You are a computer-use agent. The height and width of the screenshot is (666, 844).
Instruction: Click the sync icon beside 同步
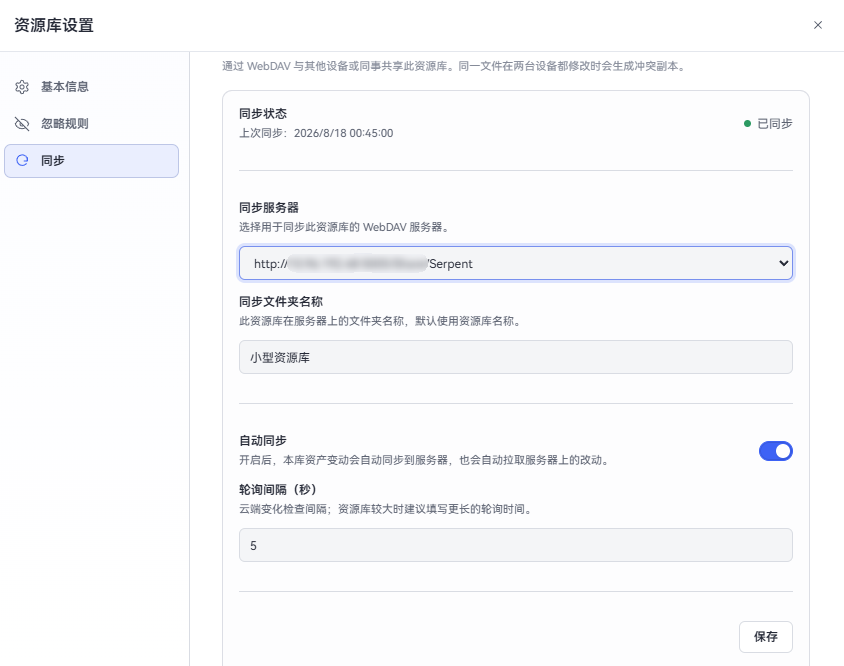click(22, 160)
